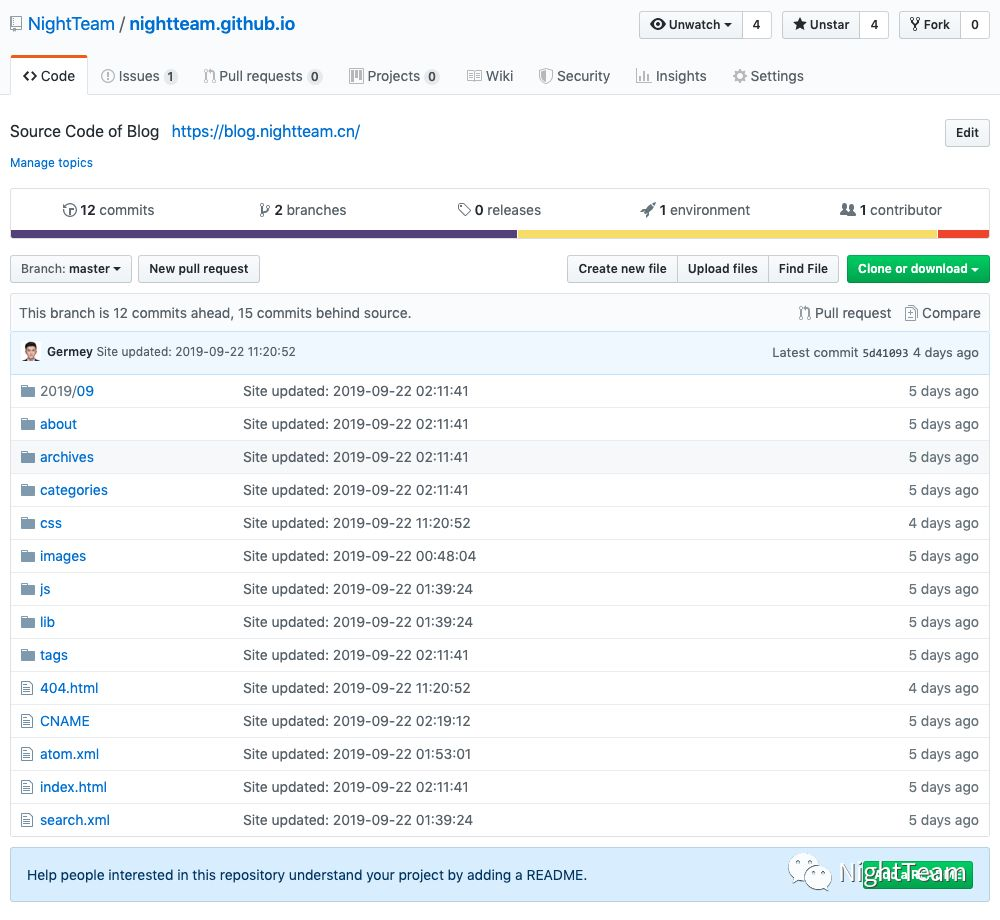
Task: Click the Find File button
Action: [804, 269]
